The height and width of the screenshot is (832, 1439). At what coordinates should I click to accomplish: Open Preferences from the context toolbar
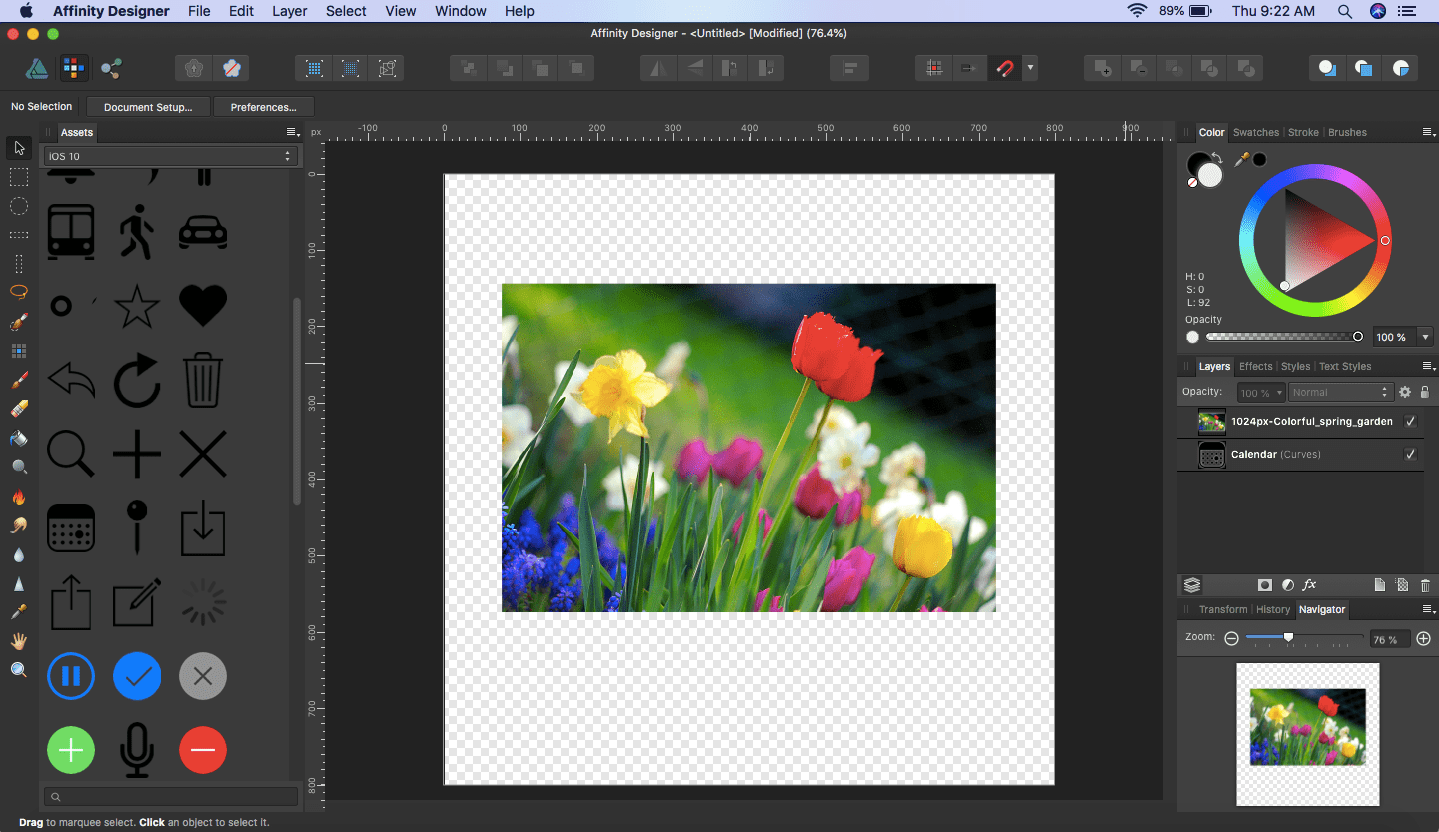263,107
